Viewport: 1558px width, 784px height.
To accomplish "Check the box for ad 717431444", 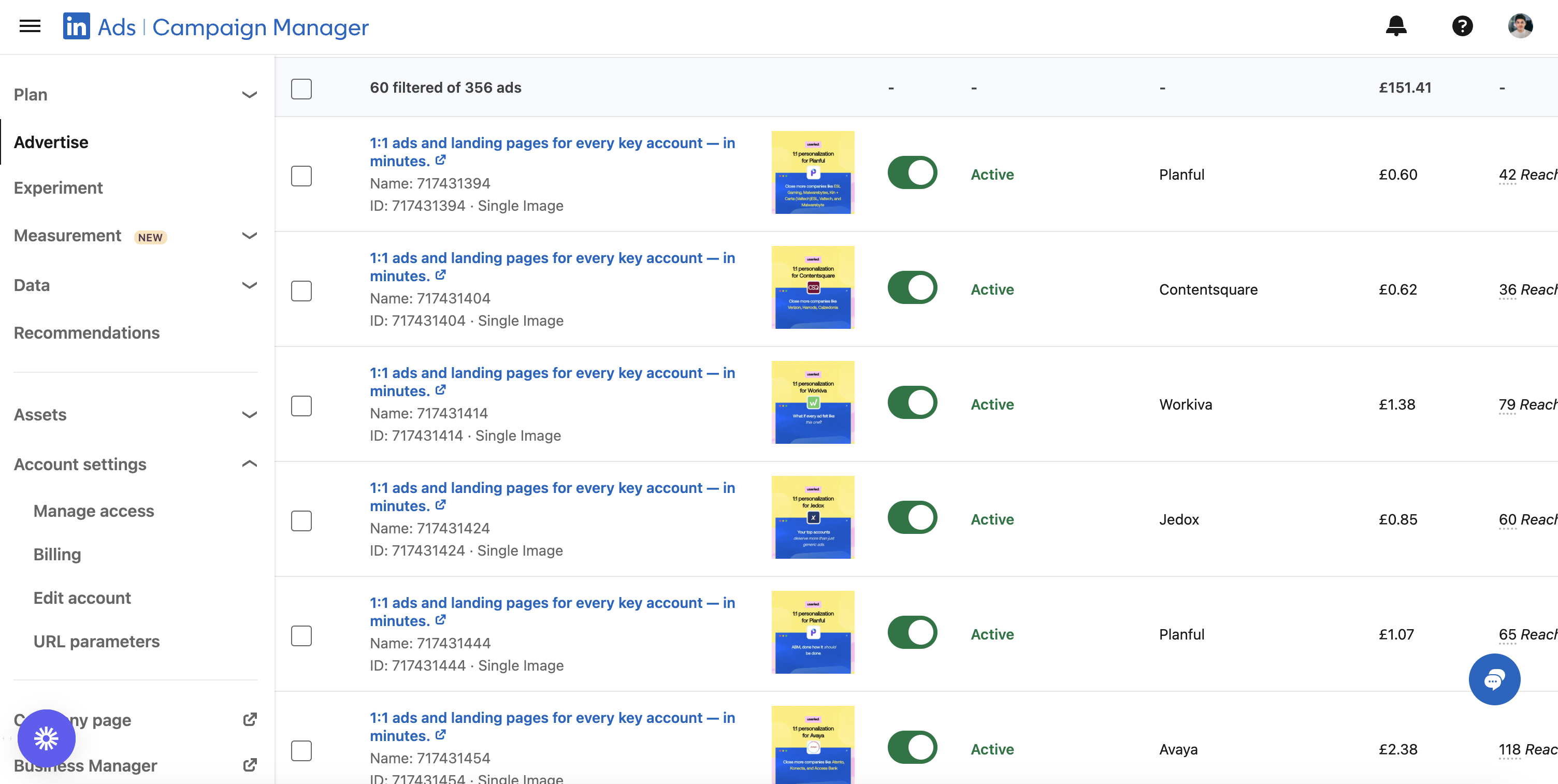I will click(x=301, y=635).
